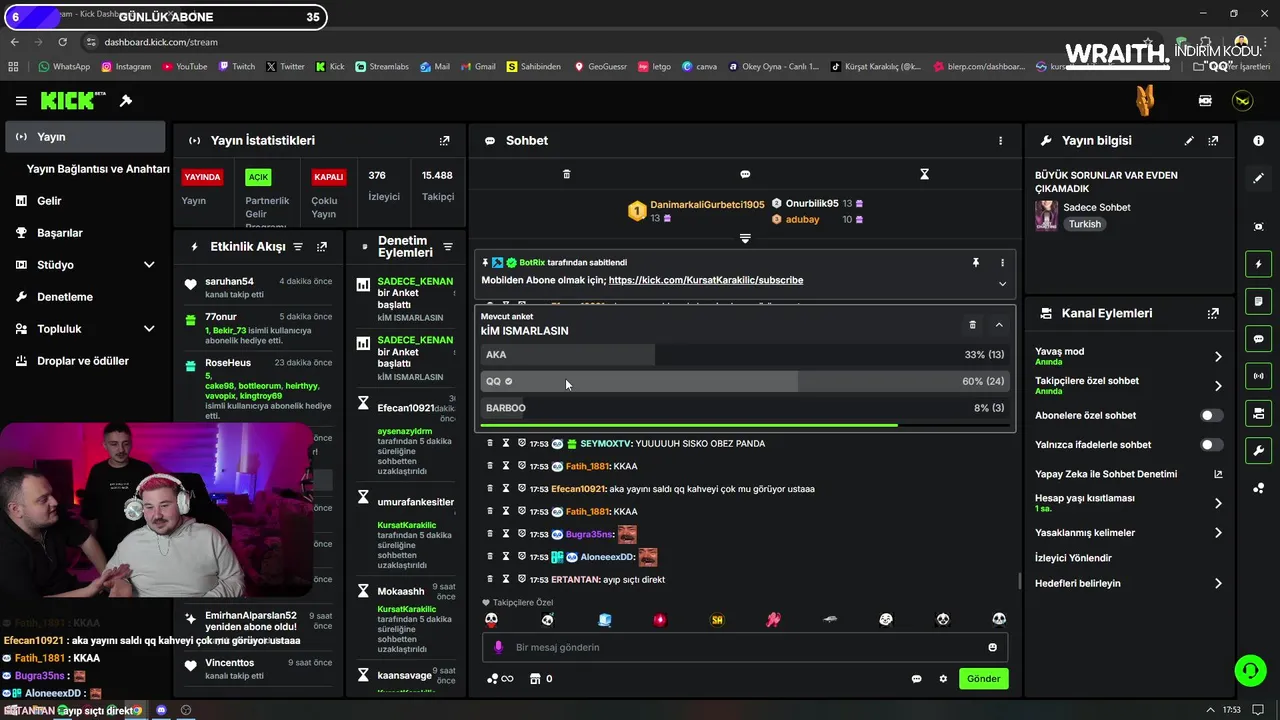Viewport: 1280px width, 720px height.
Task: Pop out the Etkinlik Akışı panel
Action: click(x=322, y=247)
